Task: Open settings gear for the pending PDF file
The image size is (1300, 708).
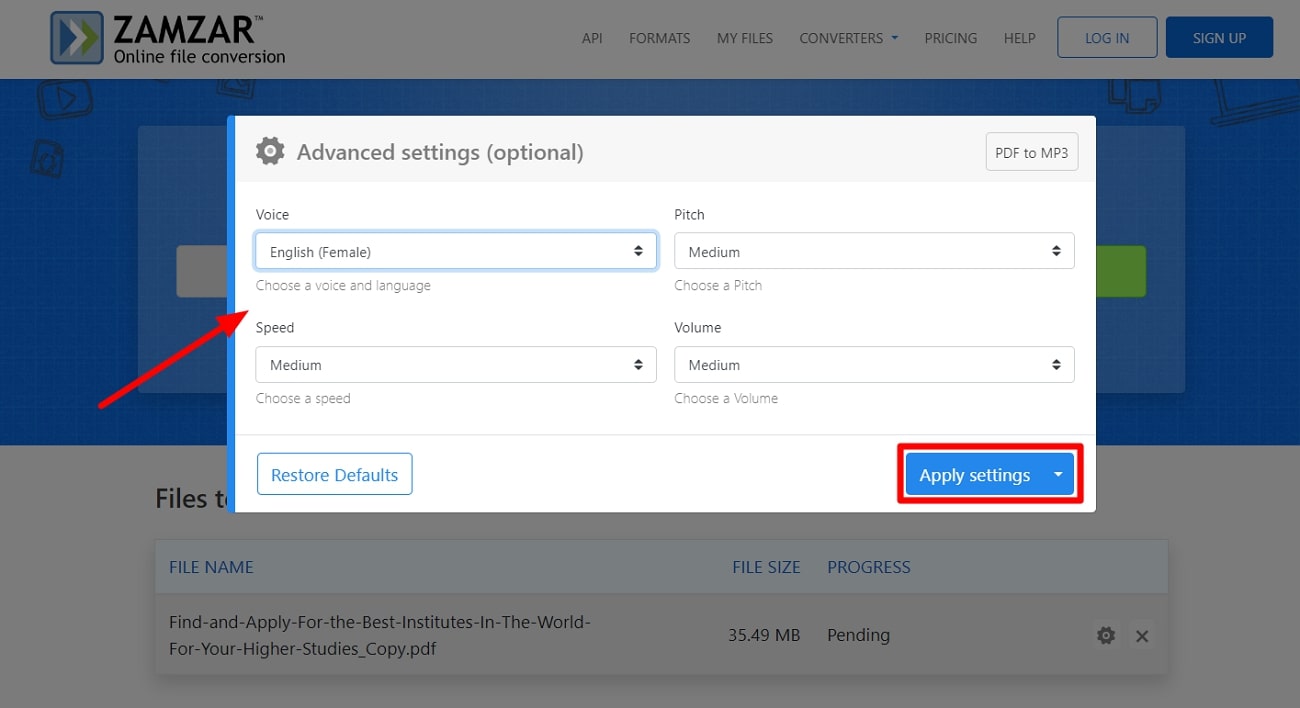Action: [x=1106, y=635]
